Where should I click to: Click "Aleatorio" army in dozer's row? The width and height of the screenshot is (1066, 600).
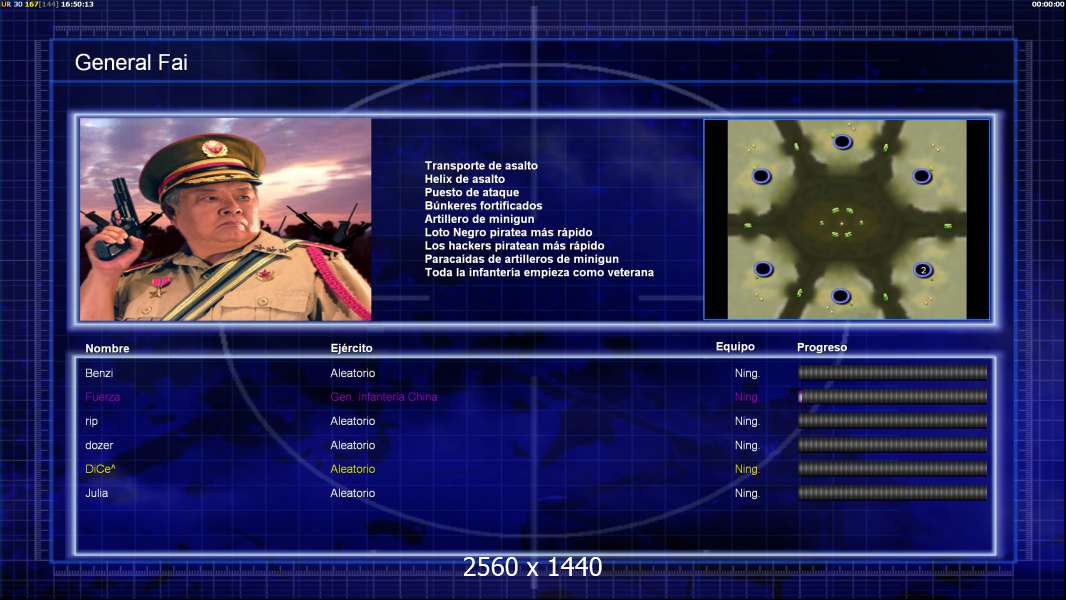[353, 445]
